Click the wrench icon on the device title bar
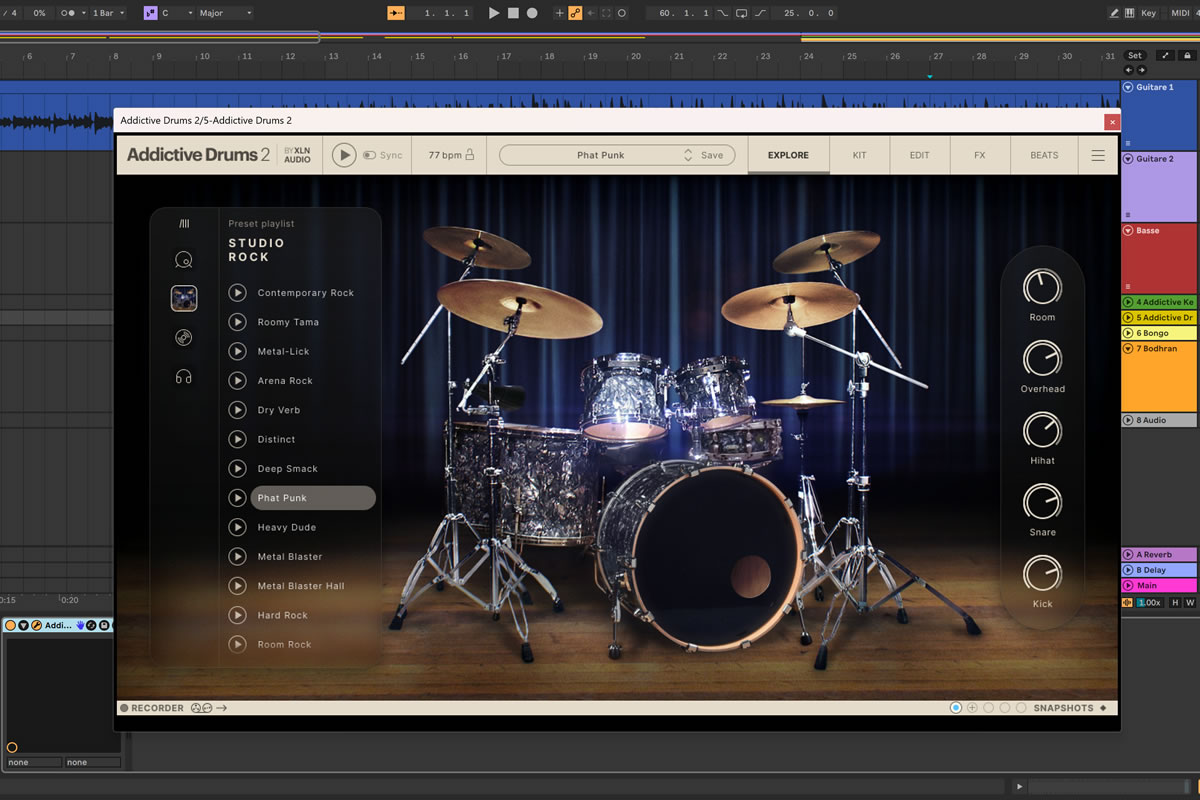Viewport: 1200px width, 800px height. 37,625
